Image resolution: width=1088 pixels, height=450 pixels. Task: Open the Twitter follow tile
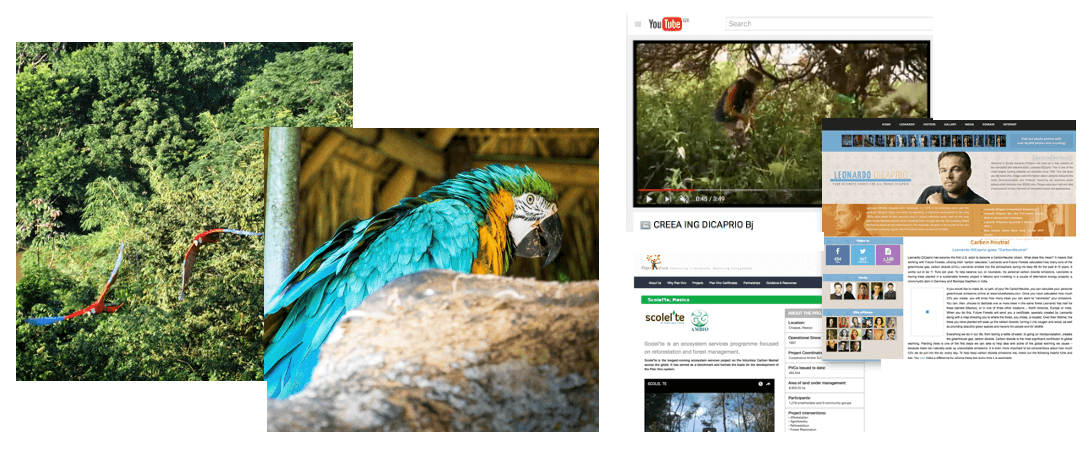pos(862,255)
